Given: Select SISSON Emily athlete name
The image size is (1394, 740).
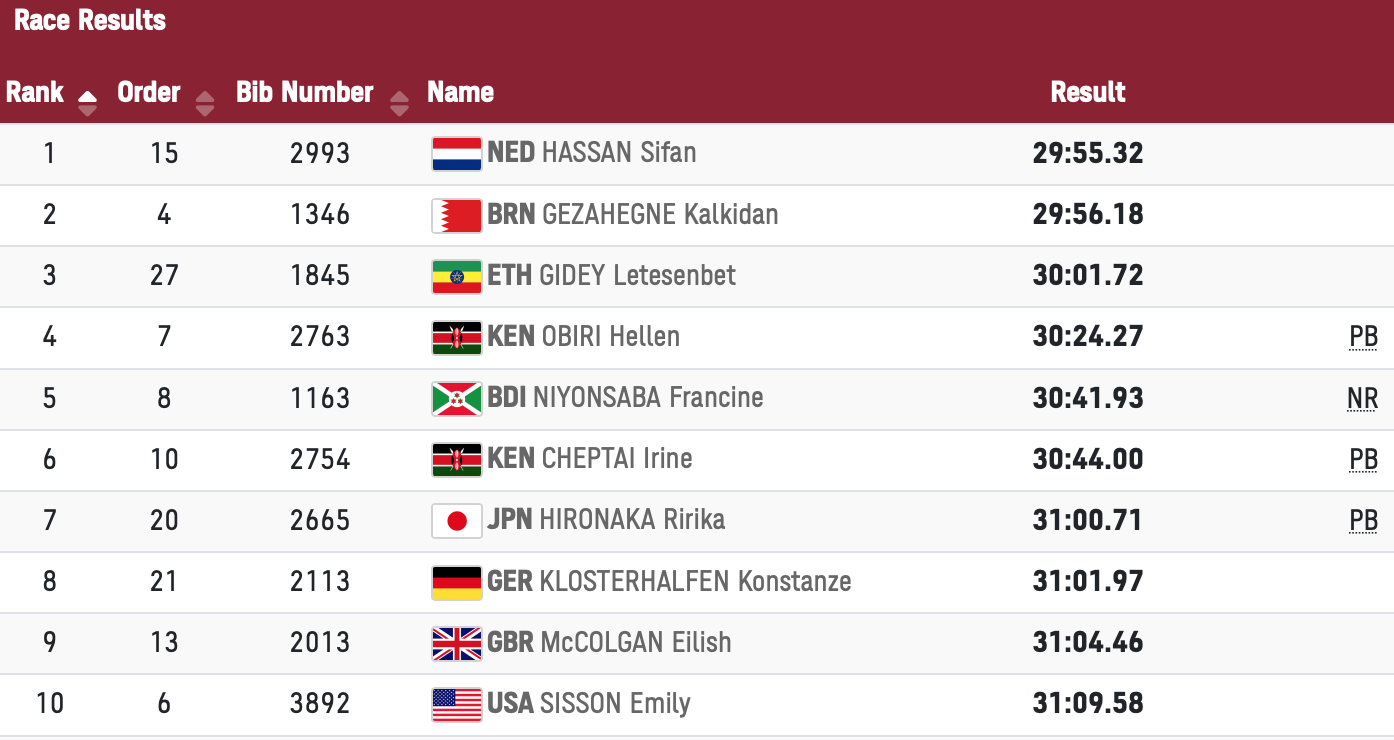Looking at the screenshot, I should click(x=614, y=703).
